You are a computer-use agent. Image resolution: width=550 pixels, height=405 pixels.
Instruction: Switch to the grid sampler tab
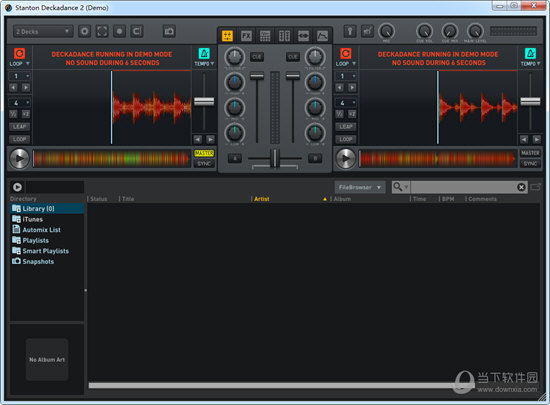click(x=265, y=36)
